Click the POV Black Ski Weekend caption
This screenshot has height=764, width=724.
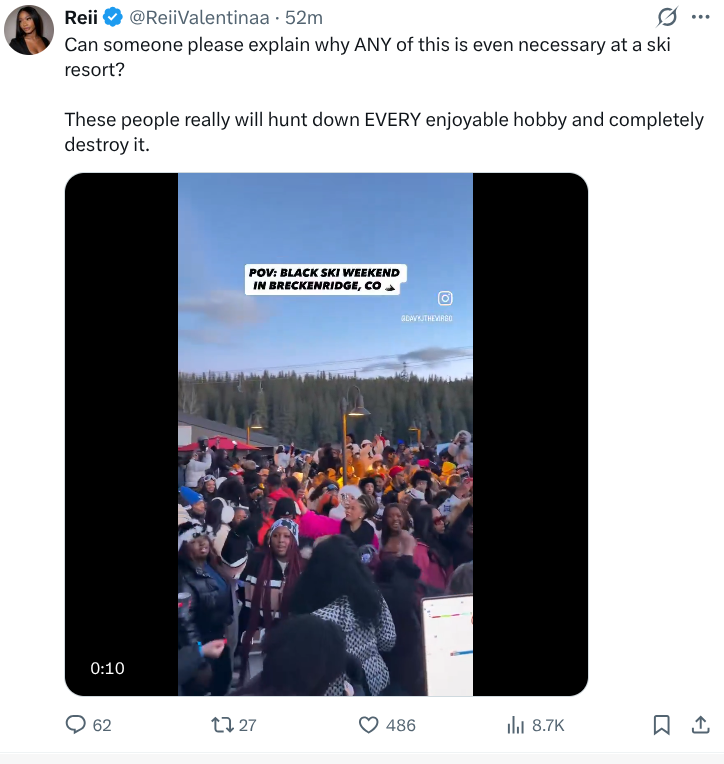325,279
